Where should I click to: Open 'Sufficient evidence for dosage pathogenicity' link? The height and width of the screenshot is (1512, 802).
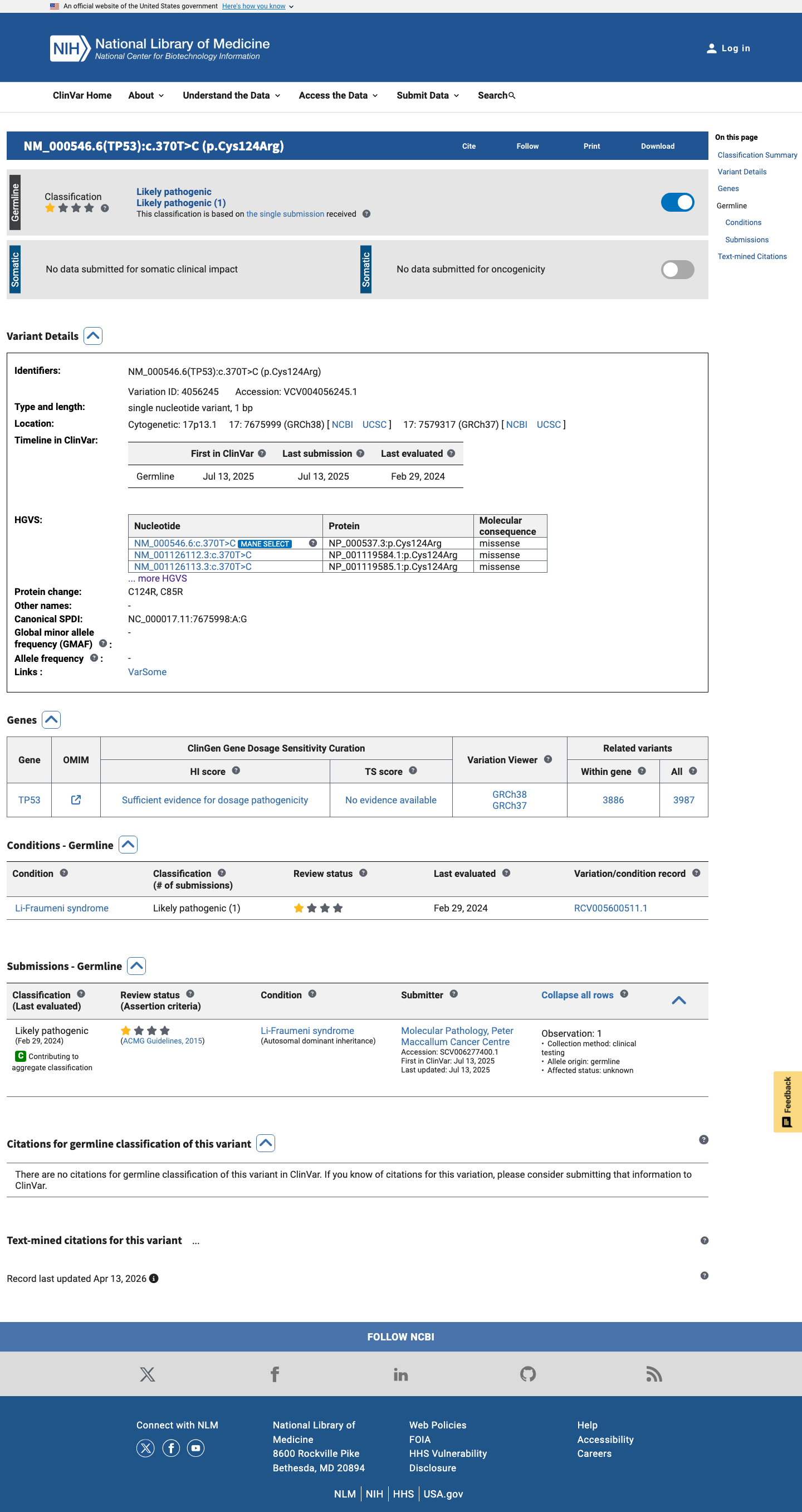pyautogui.click(x=215, y=800)
